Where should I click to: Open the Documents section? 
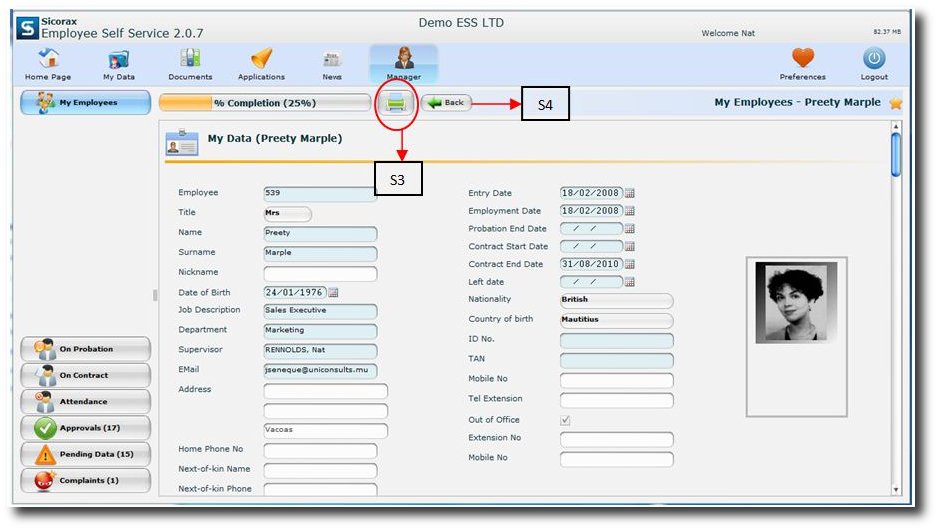pos(190,64)
